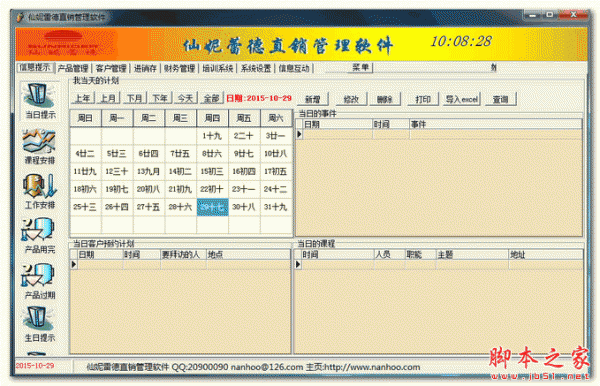Select calendar day 1十九
This screenshot has width=600, height=386.
(212, 136)
